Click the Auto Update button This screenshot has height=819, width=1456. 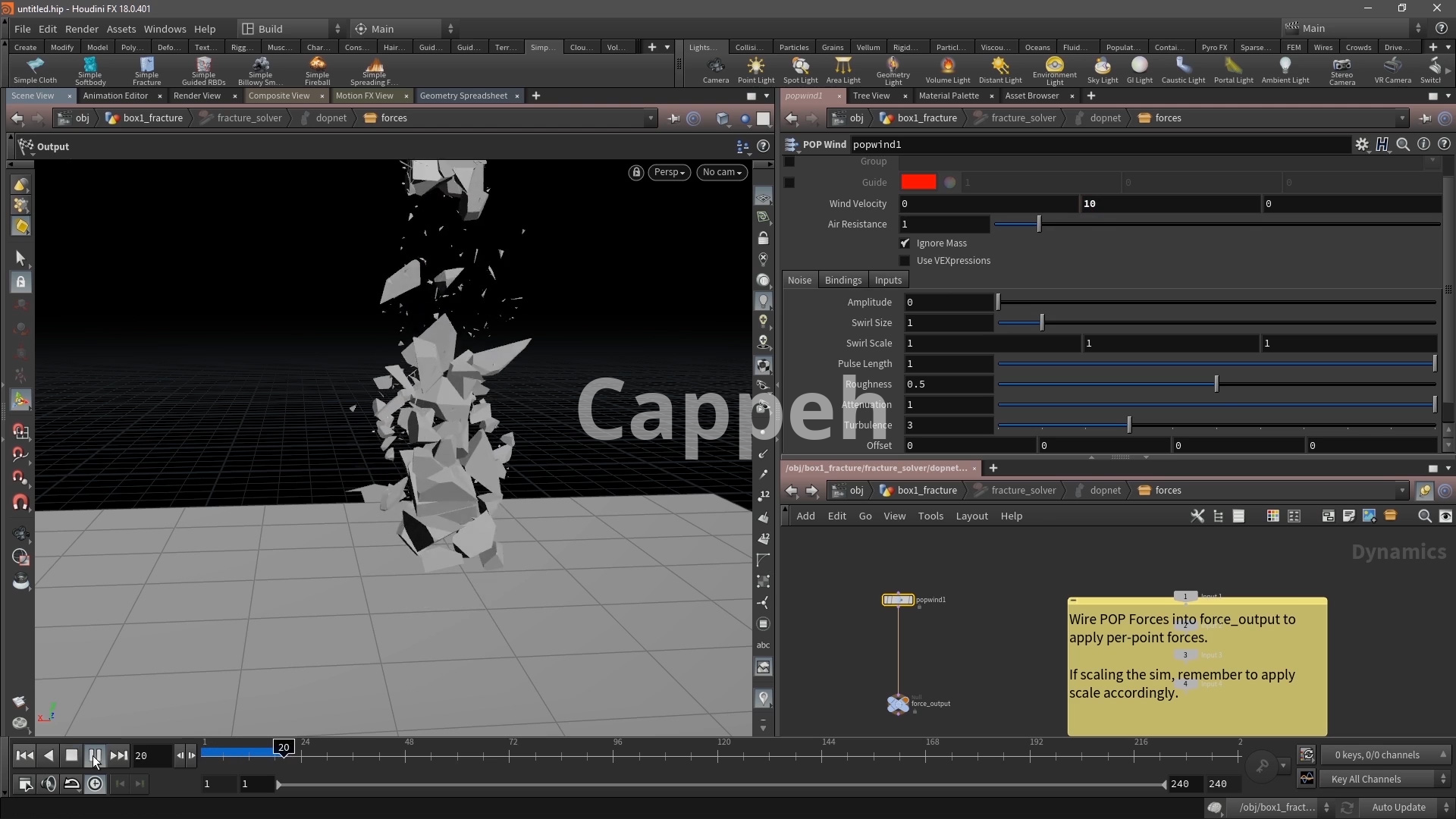tap(1398, 808)
